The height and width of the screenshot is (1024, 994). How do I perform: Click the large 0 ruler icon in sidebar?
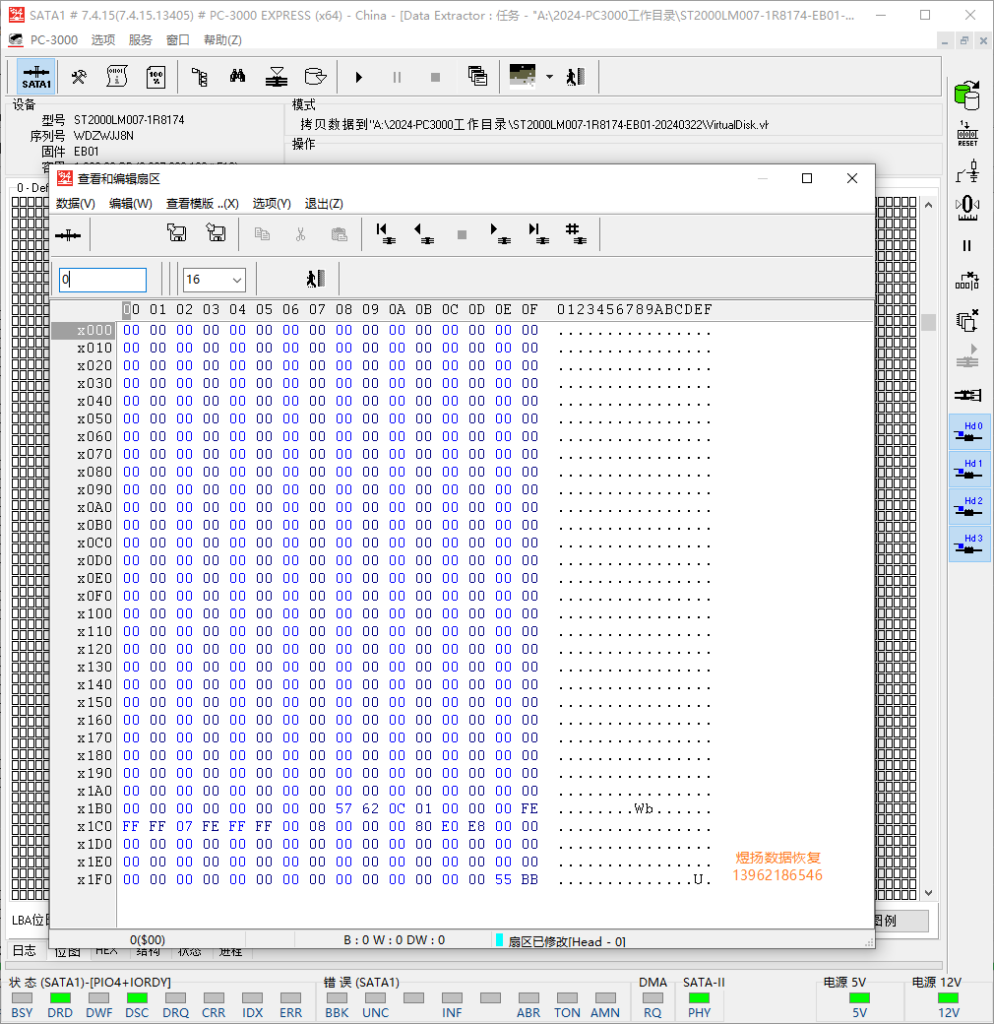967,208
